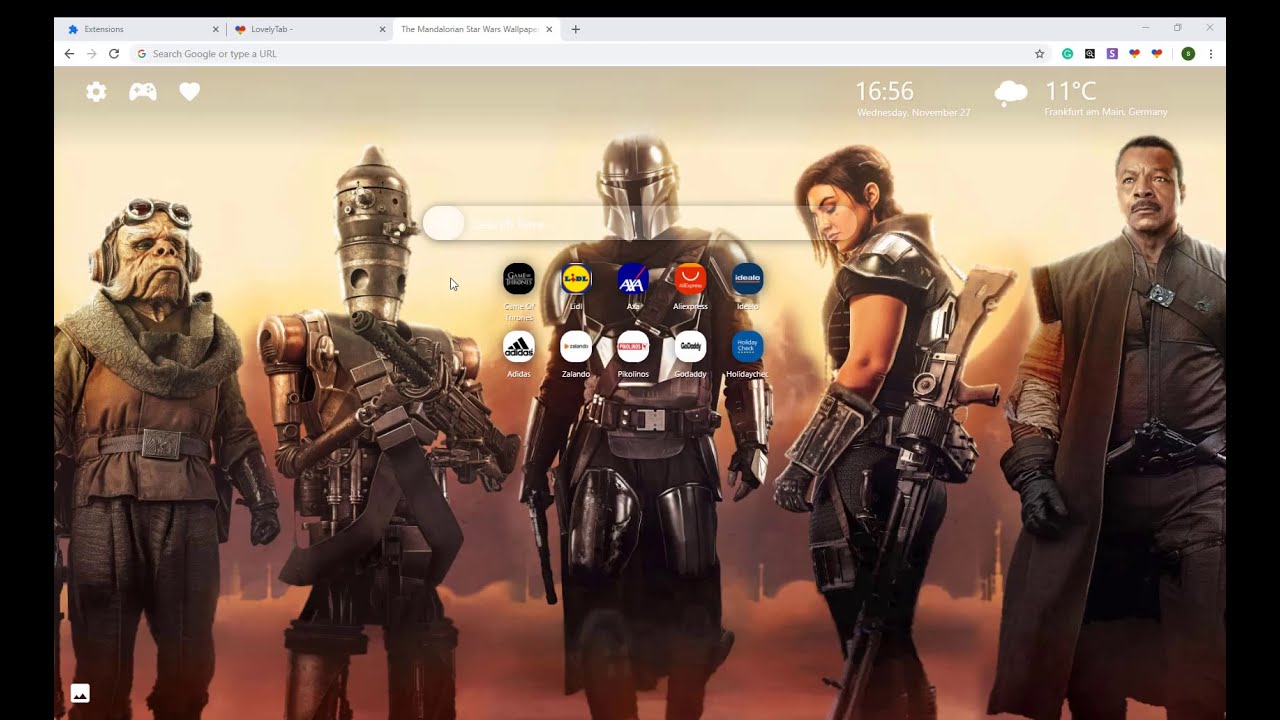The image size is (1280, 720).
Task: Open the games controller icon
Action: (x=143, y=92)
